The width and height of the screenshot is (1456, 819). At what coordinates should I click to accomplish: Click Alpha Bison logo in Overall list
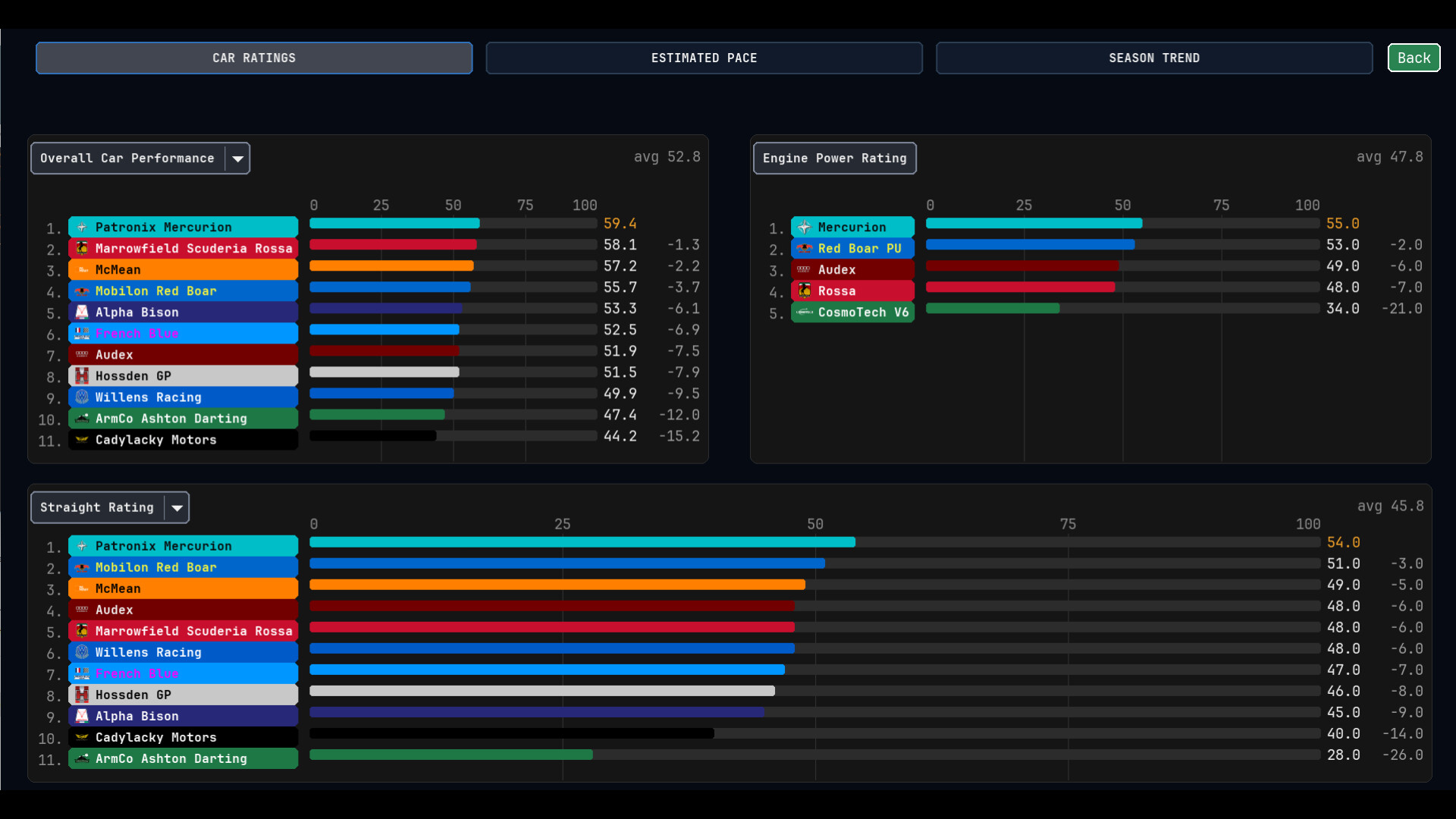coord(82,312)
